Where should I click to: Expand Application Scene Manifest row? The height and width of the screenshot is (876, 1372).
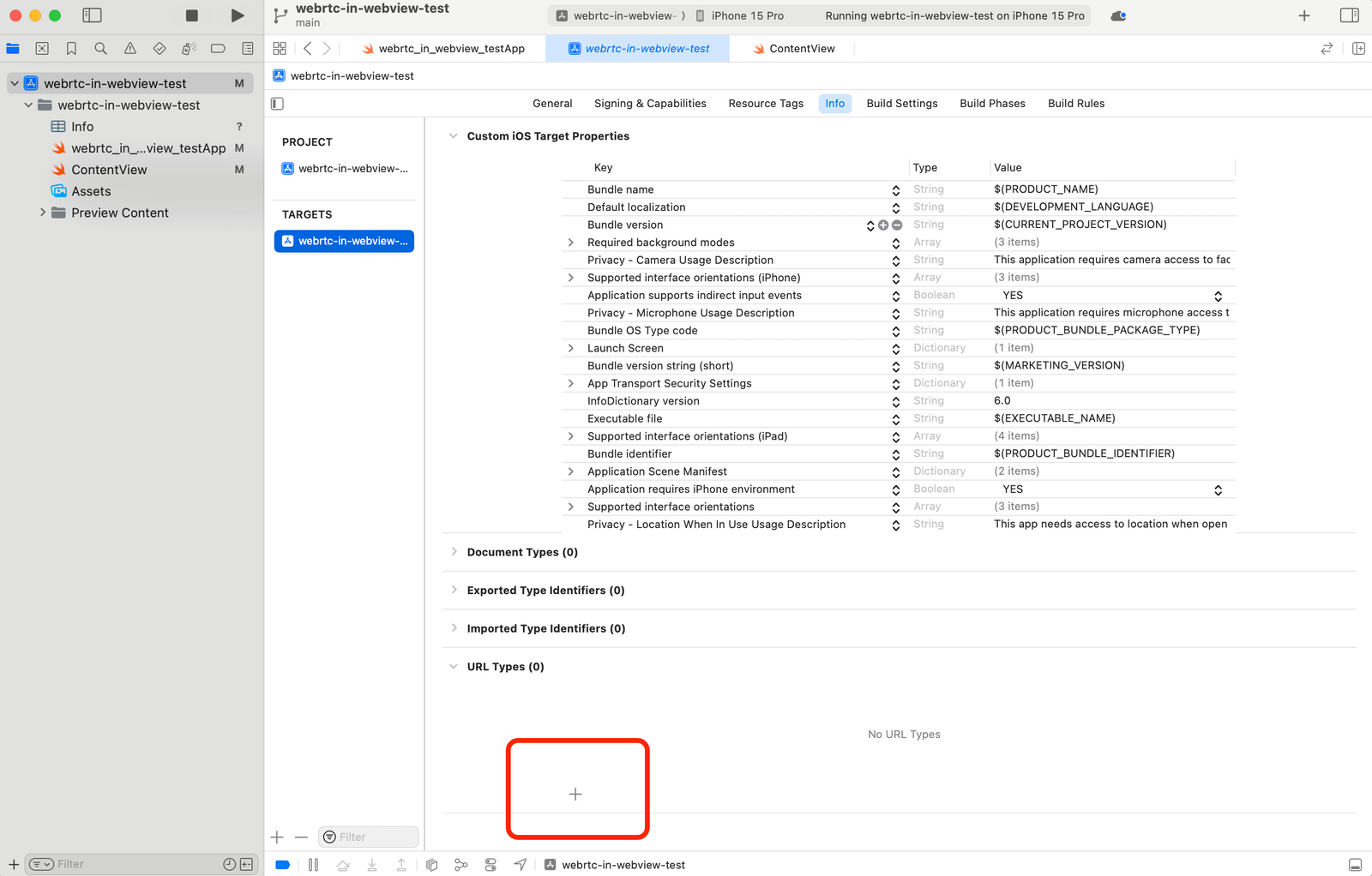[x=571, y=471]
